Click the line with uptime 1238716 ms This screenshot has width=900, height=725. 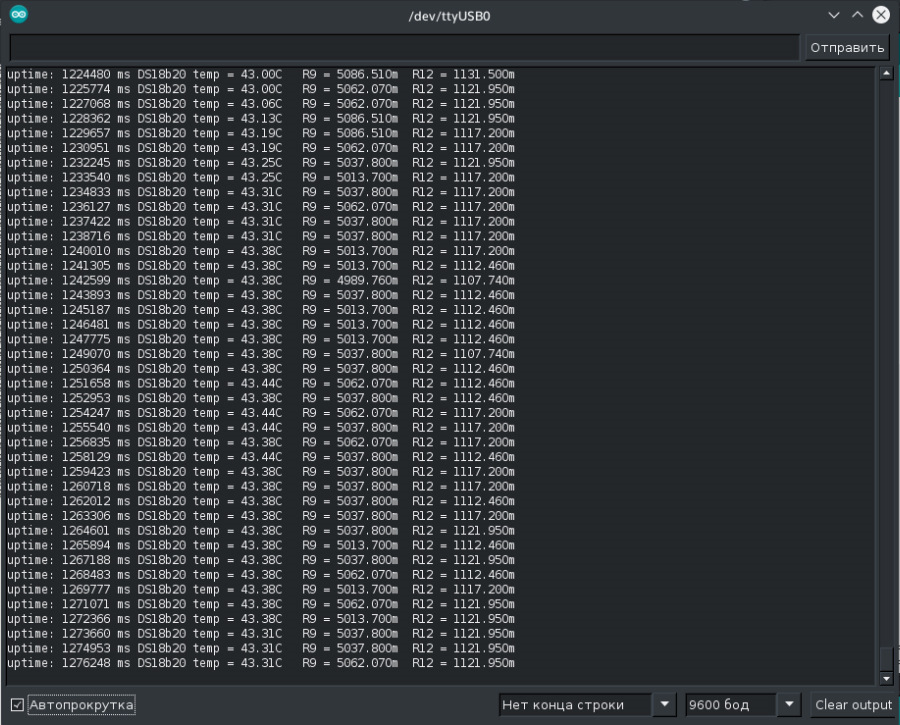point(261,237)
